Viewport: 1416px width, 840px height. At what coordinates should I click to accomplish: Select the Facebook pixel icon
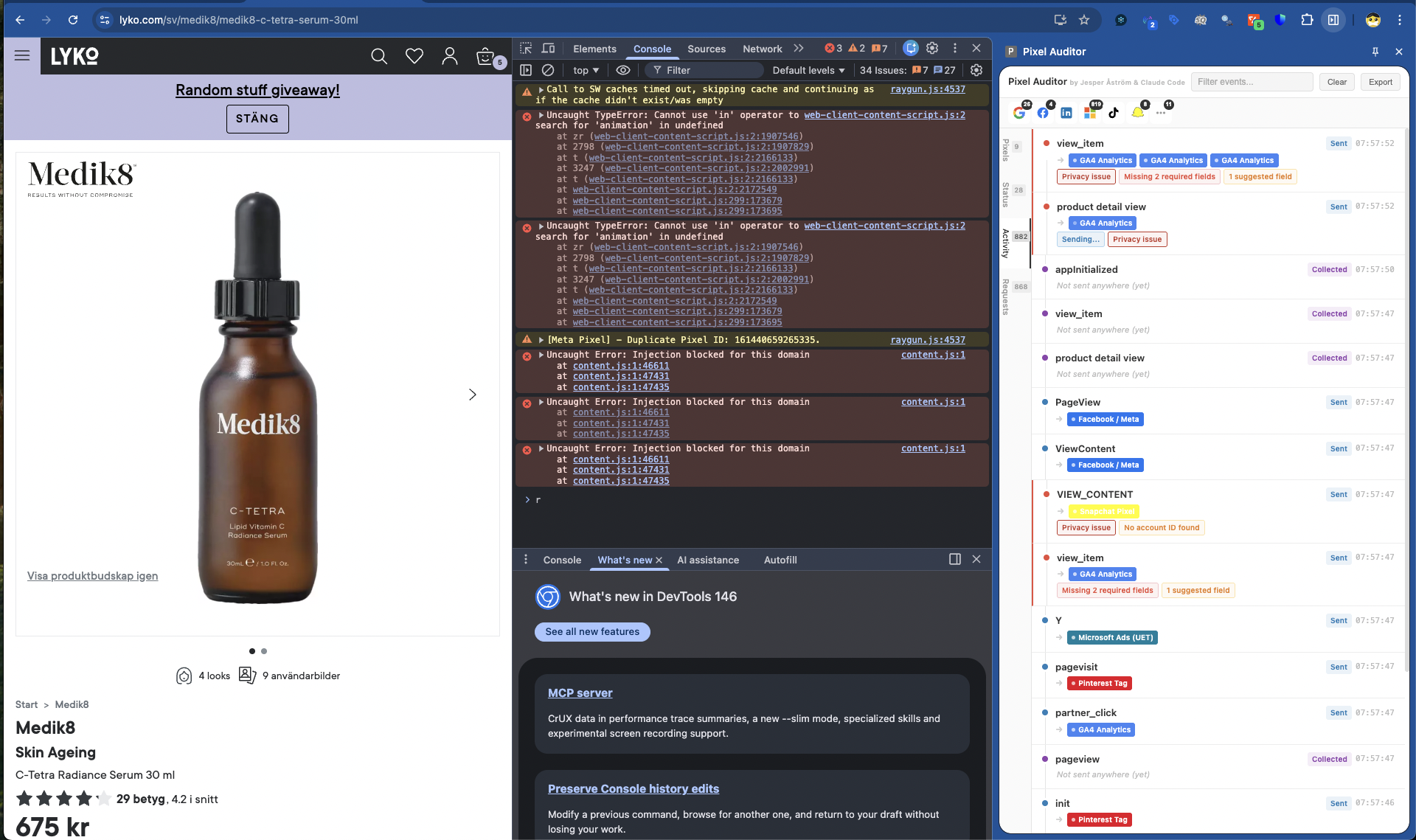[1043, 113]
